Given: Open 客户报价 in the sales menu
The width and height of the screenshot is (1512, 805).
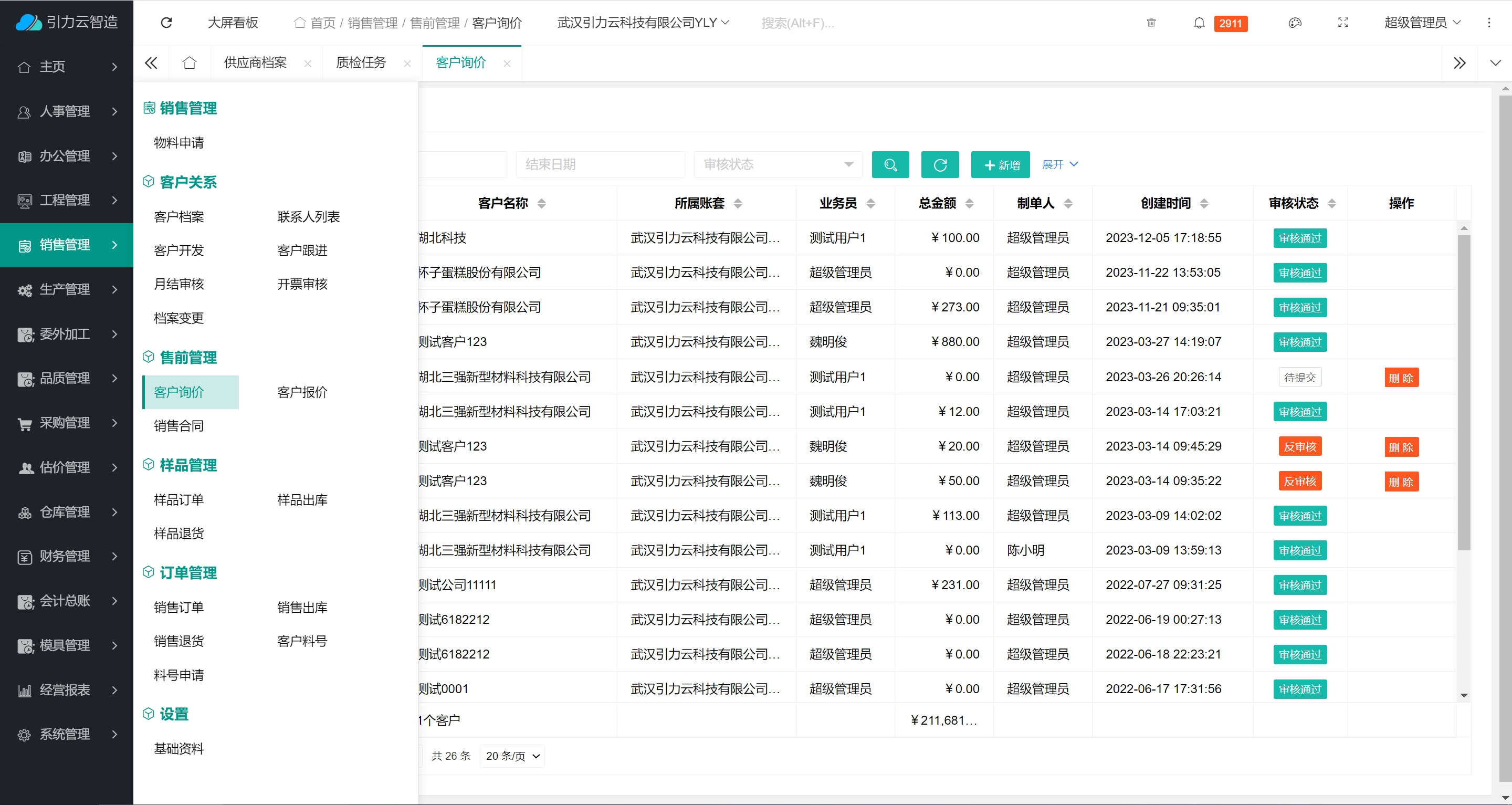Looking at the screenshot, I should [302, 392].
